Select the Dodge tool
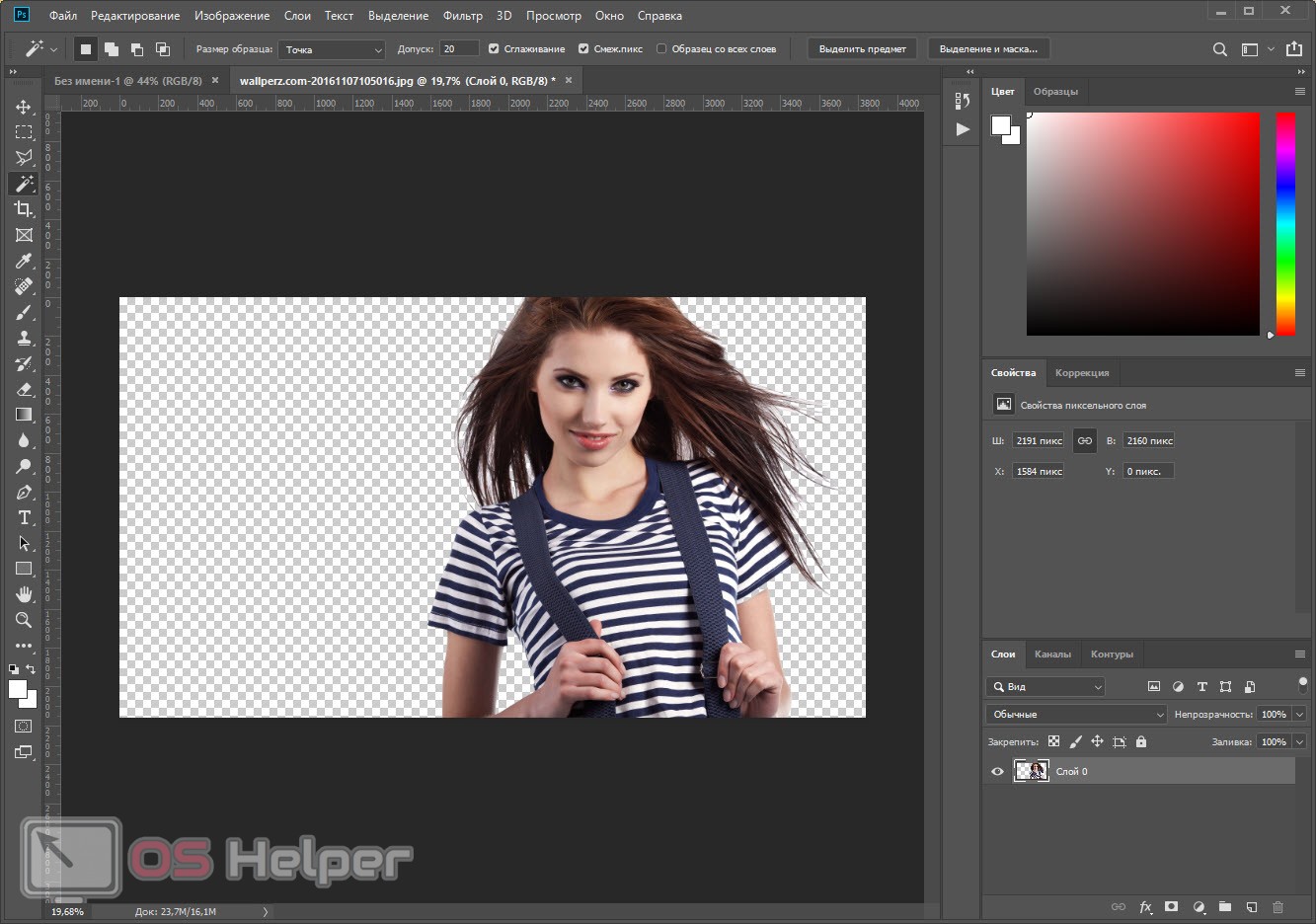Image resolution: width=1316 pixels, height=924 pixels. pos(24,466)
